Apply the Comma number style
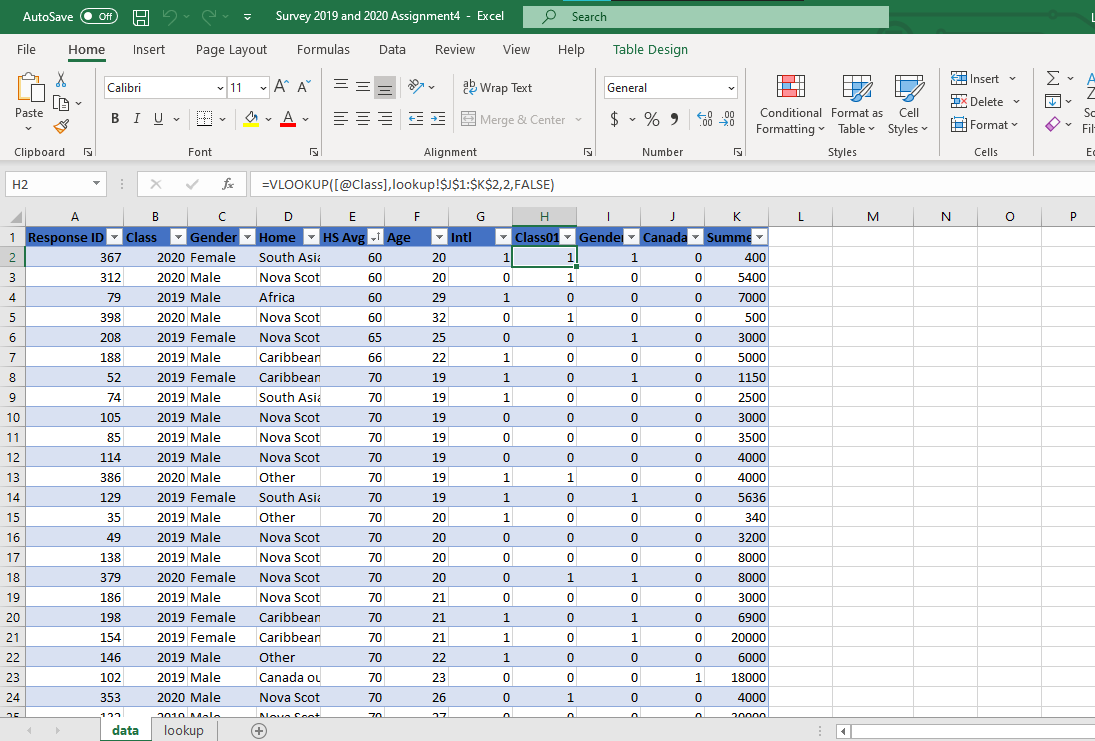 [x=673, y=118]
